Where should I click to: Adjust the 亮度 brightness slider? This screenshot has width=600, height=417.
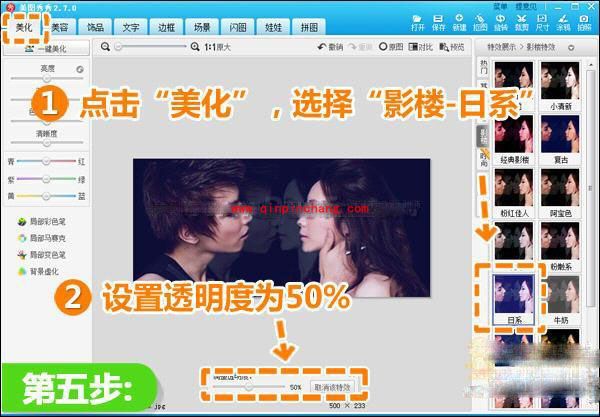(47, 78)
